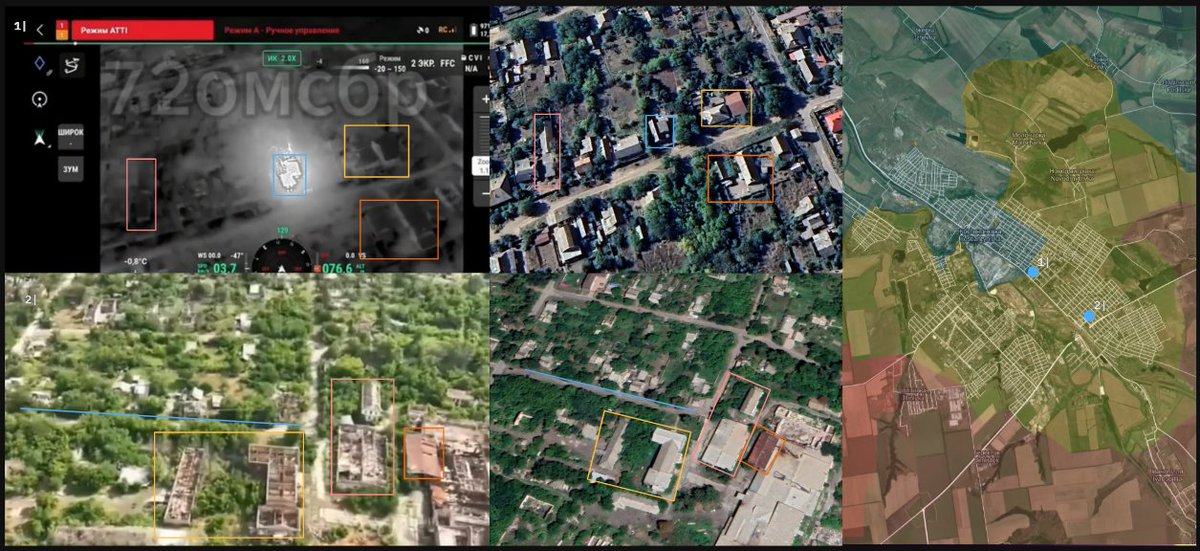Open the flight route path icon
This screenshot has width=1200, height=551.
click(x=72, y=65)
